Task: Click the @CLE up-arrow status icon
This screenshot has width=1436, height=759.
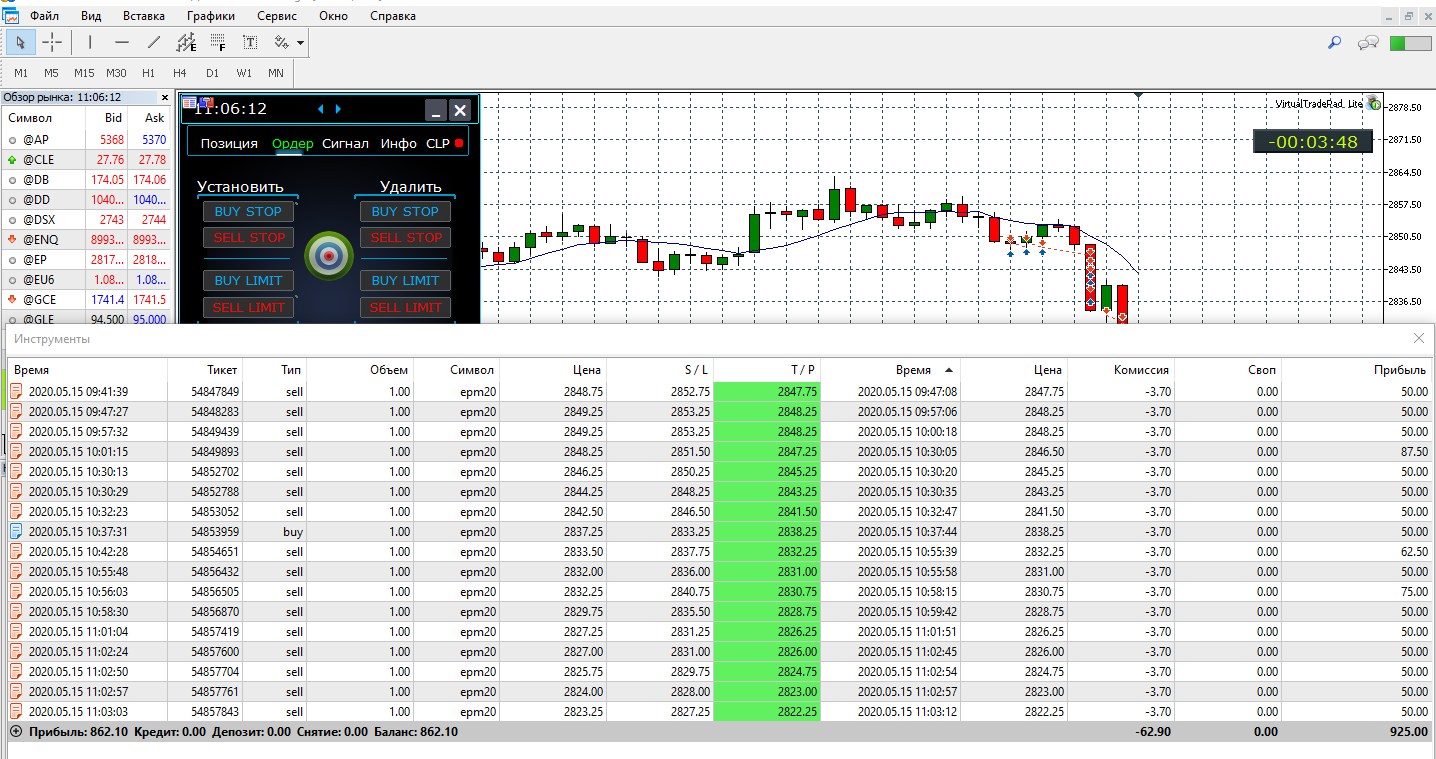Action: 12,160
